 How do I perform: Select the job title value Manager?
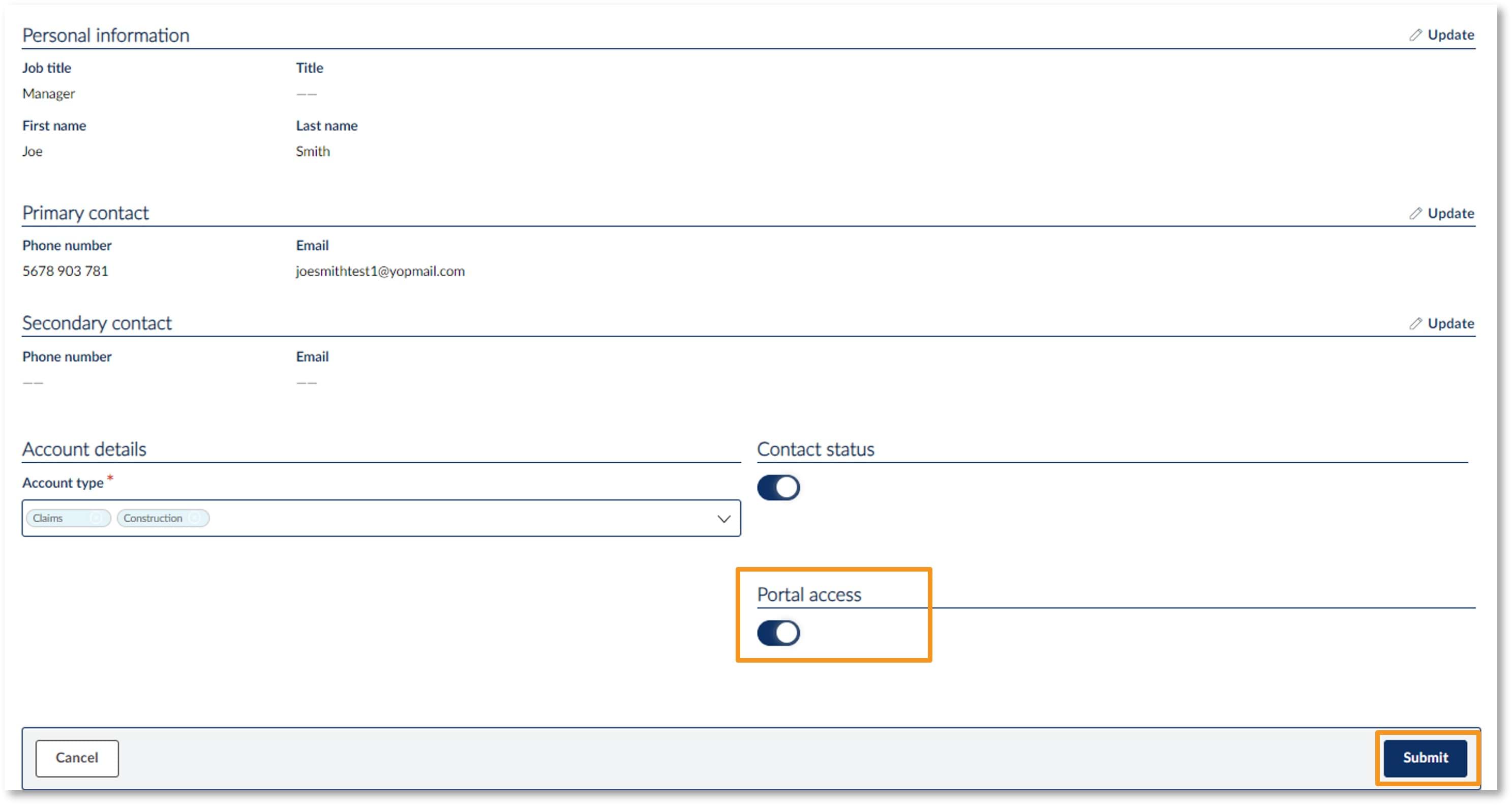pos(49,94)
